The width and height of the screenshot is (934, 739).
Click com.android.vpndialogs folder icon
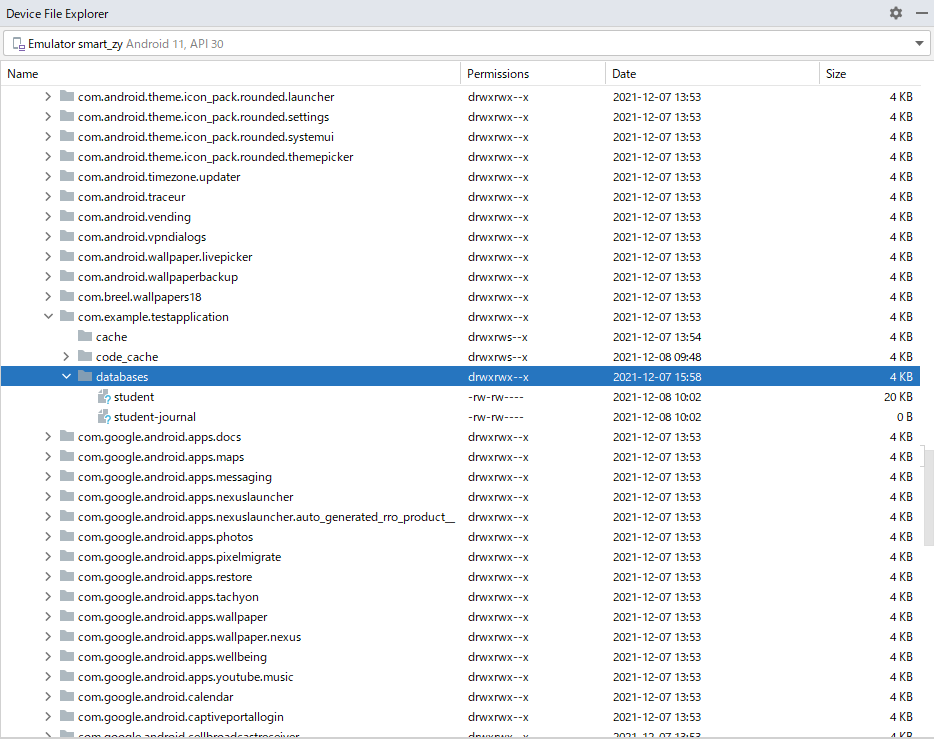(x=67, y=236)
